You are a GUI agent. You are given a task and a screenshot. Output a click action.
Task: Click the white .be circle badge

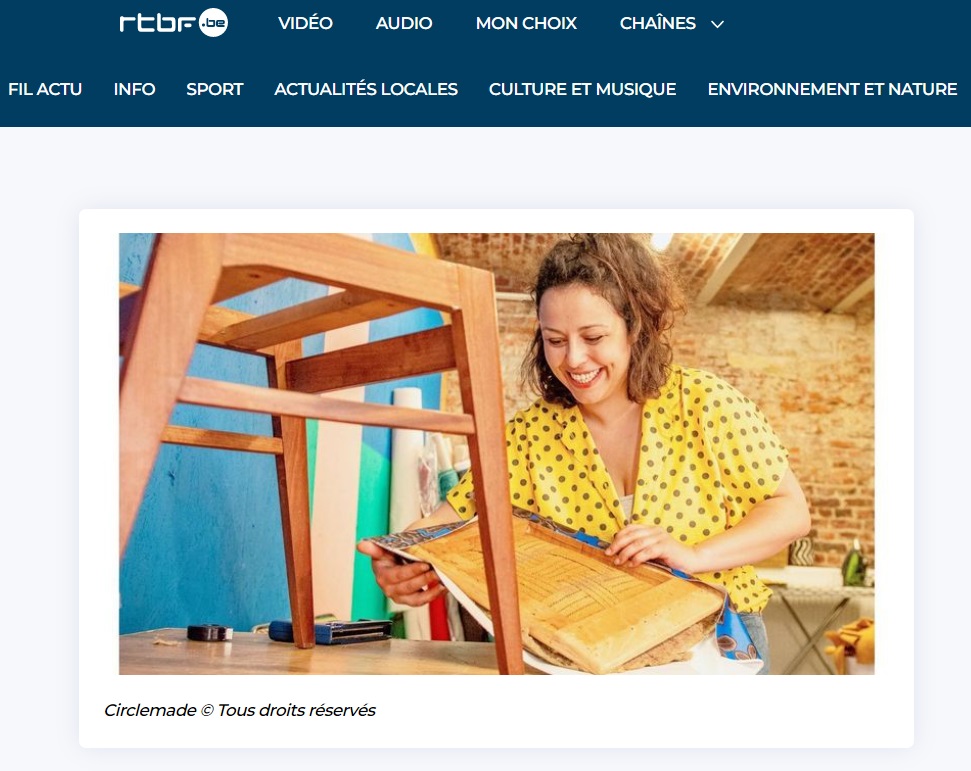point(214,23)
